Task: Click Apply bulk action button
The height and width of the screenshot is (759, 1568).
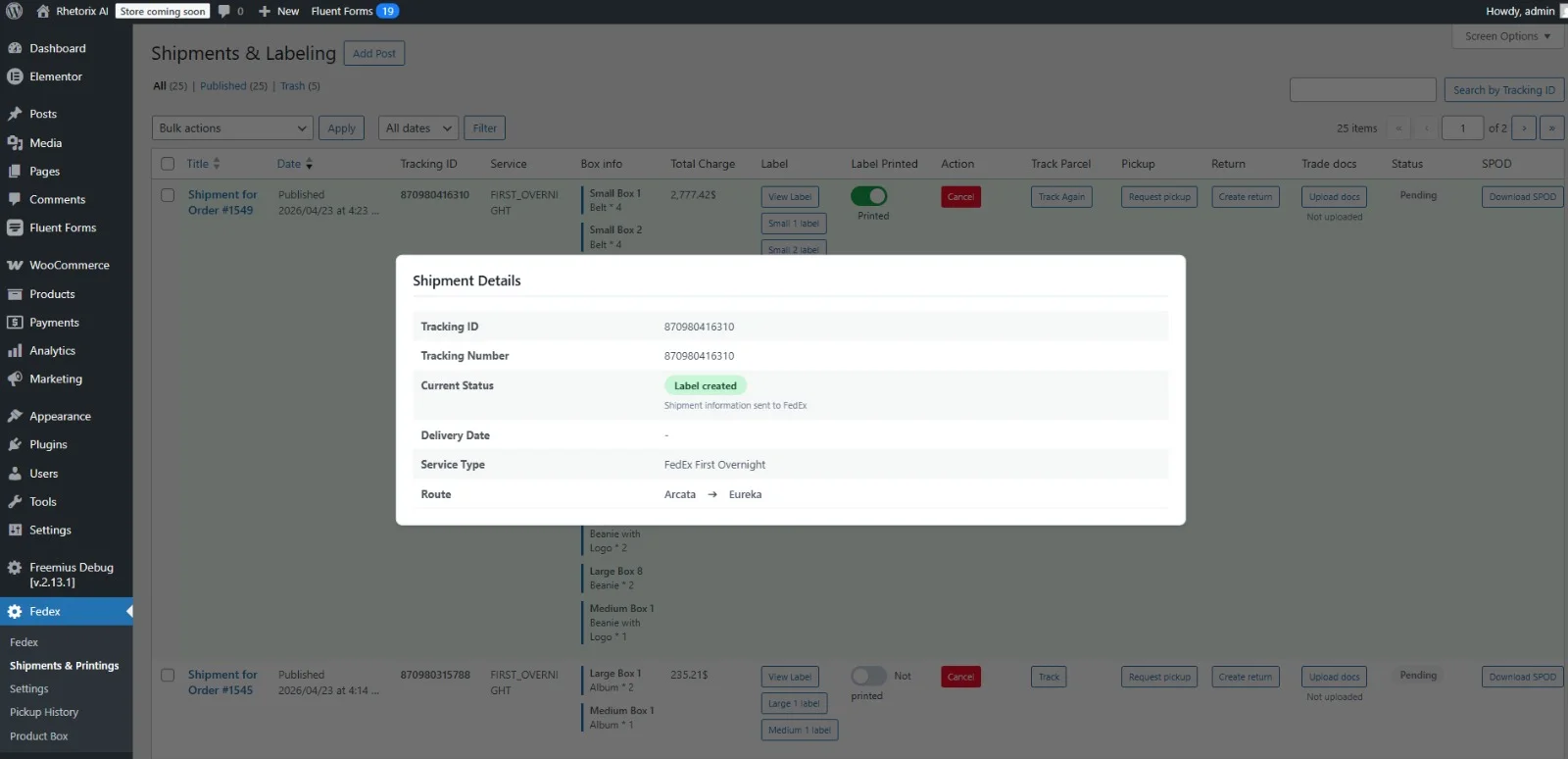Action: (341, 127)
